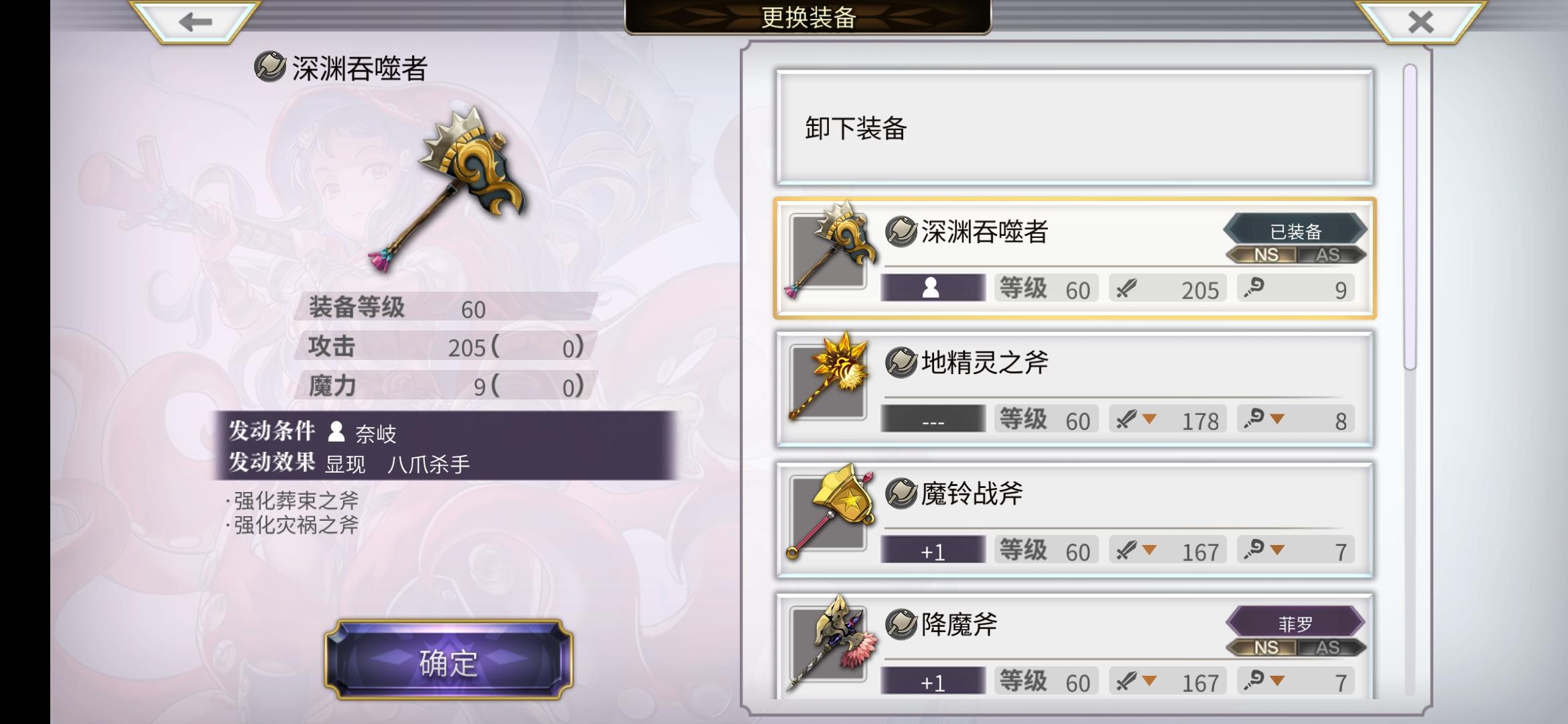Choose the 卸下装备 unequip option
This screenshot has width=1568, height=724.
tap(1074, 127)
